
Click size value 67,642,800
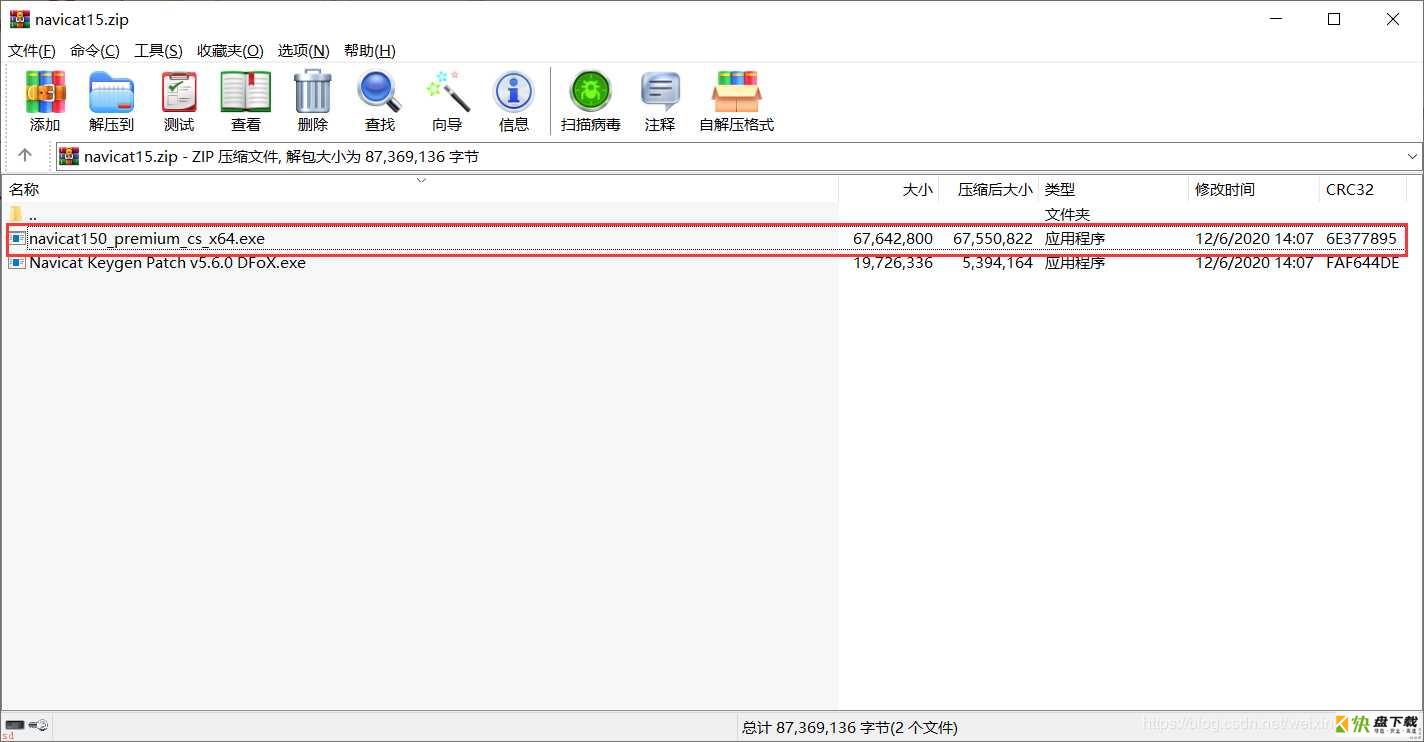893,239
